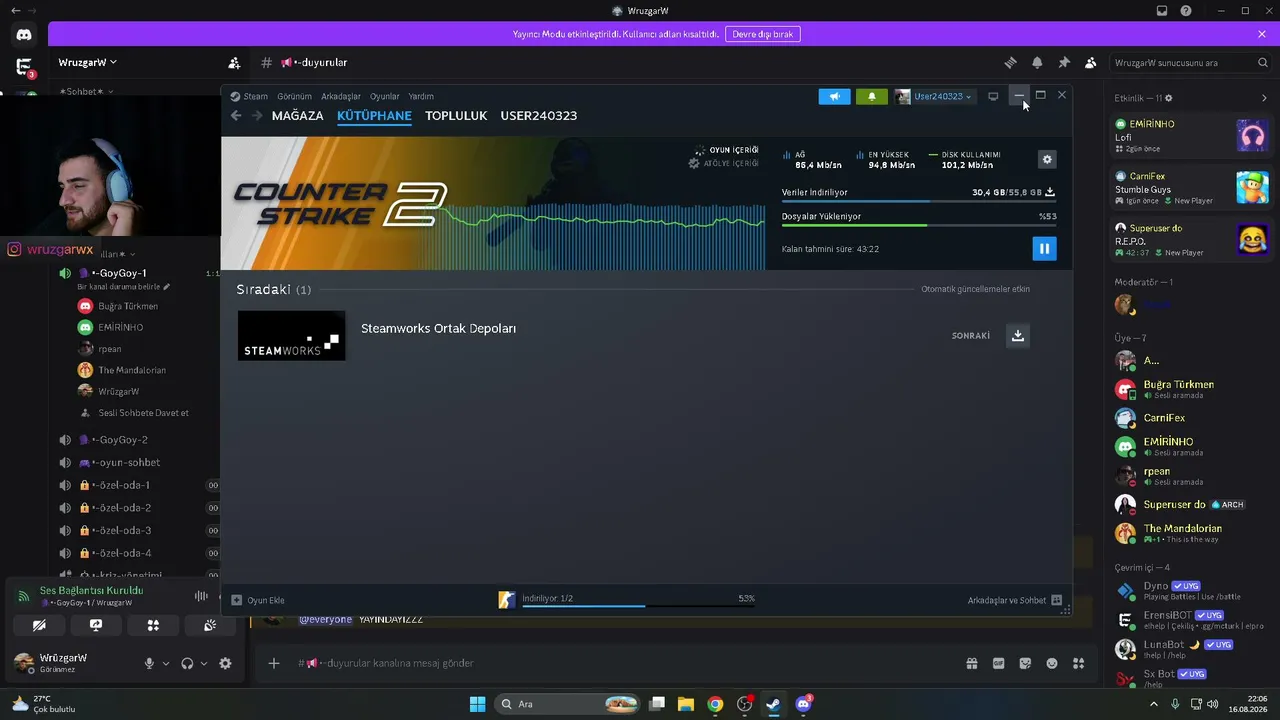The height and width of the screenshot is (720, 1280).
Task: Open headphone output options arrow
Action: (204, 663)
